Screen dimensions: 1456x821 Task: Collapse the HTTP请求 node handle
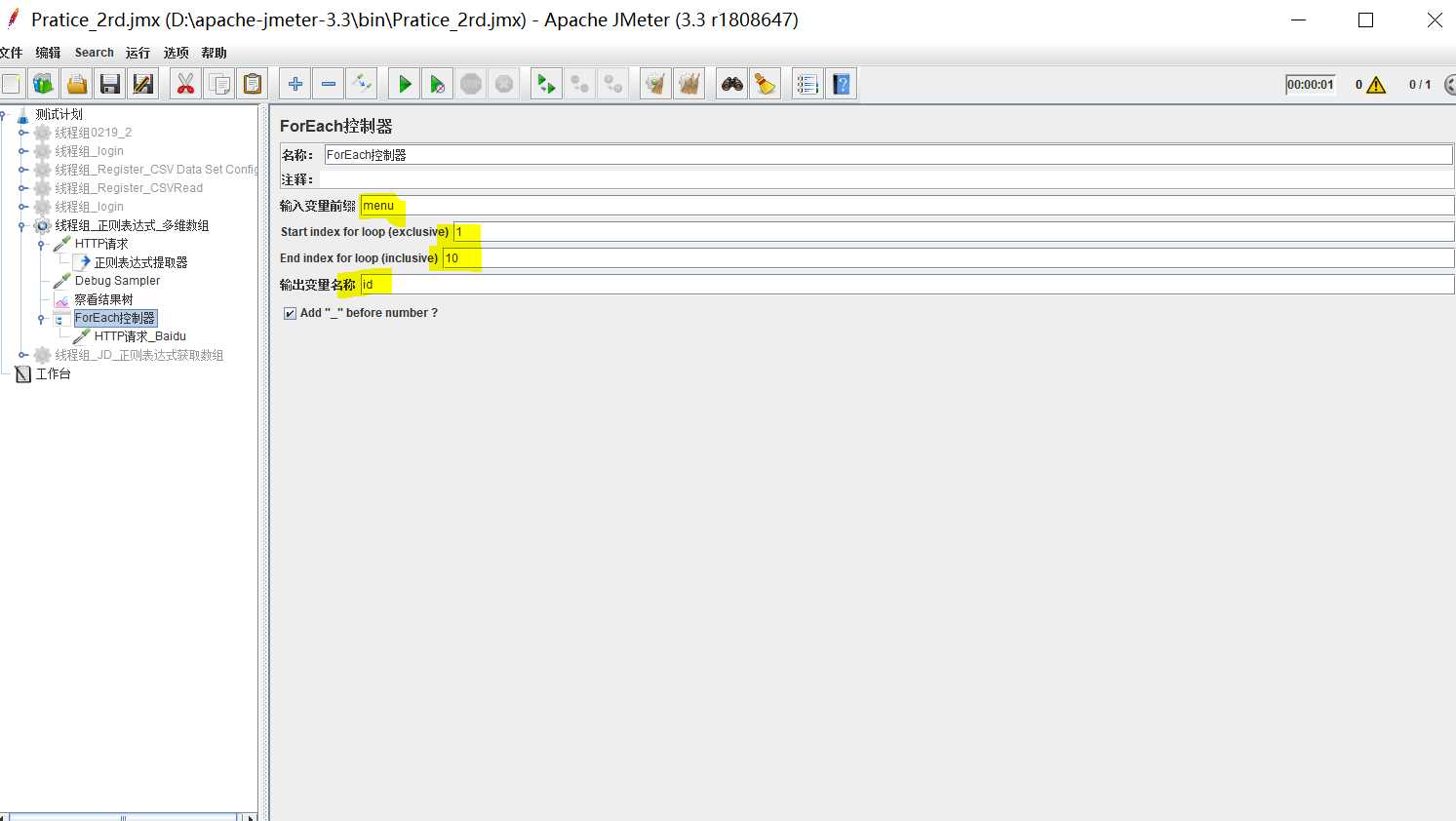41,245
